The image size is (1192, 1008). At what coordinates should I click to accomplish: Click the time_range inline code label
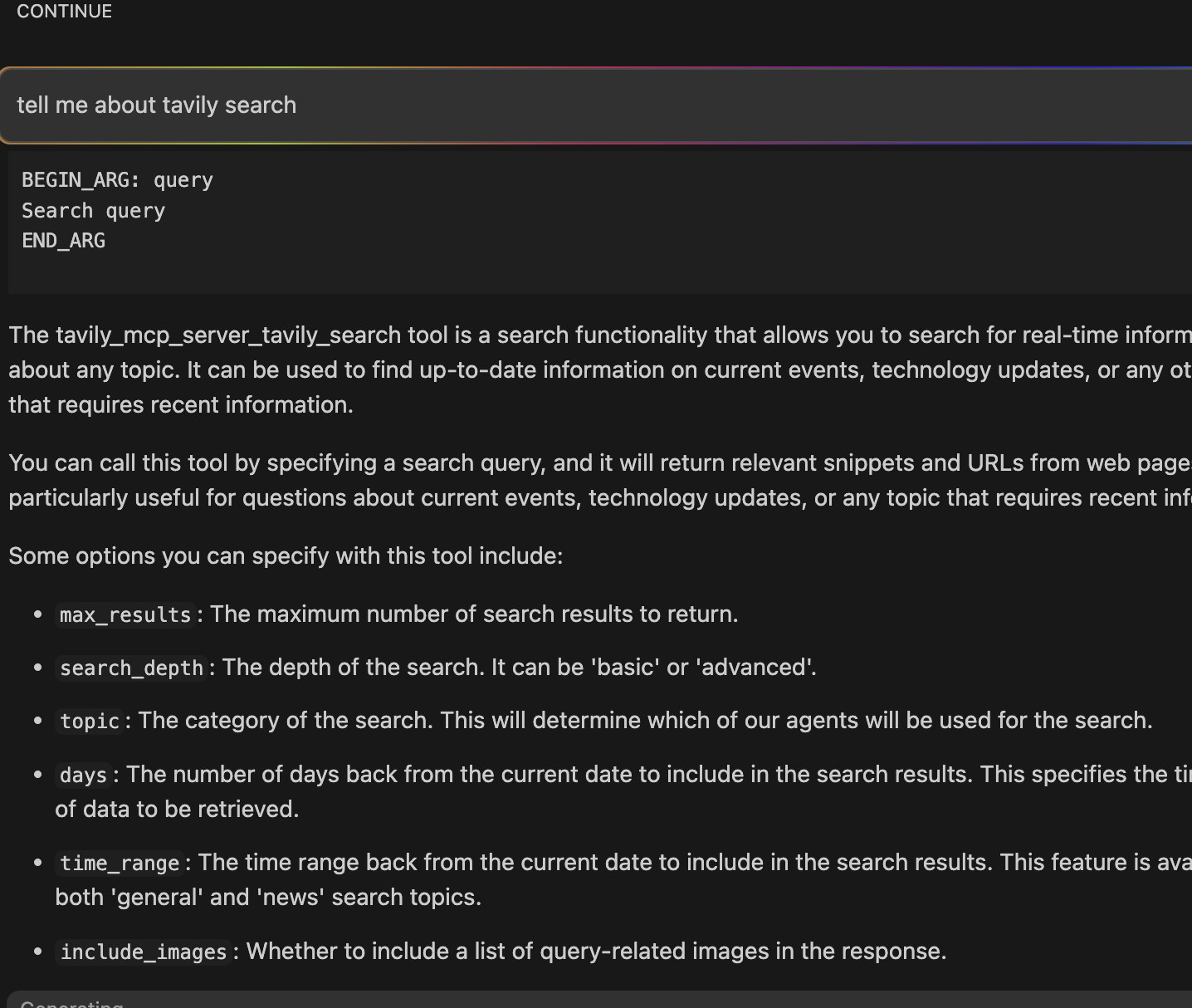(x=120, y=864)
